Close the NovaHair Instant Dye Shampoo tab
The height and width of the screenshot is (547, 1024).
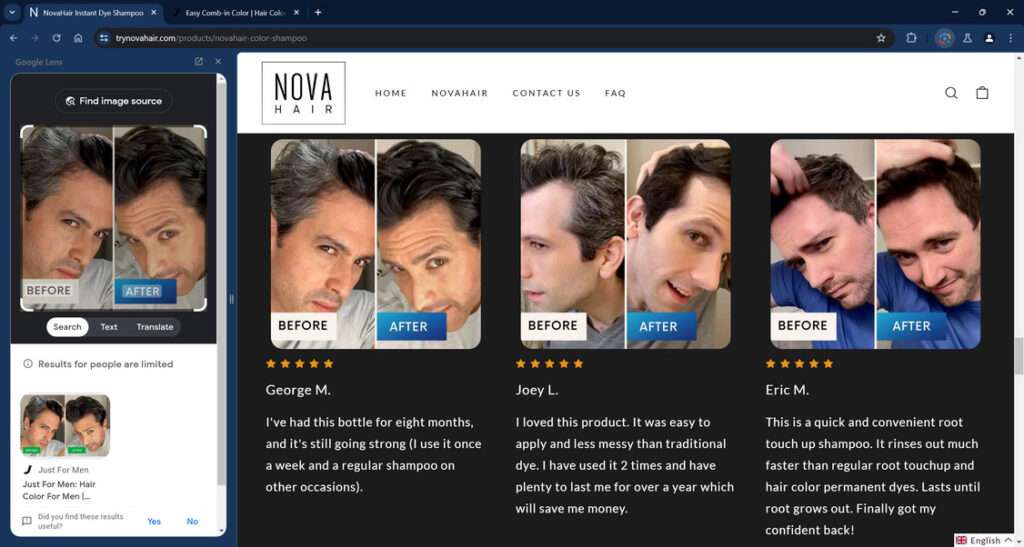point(153,12)
